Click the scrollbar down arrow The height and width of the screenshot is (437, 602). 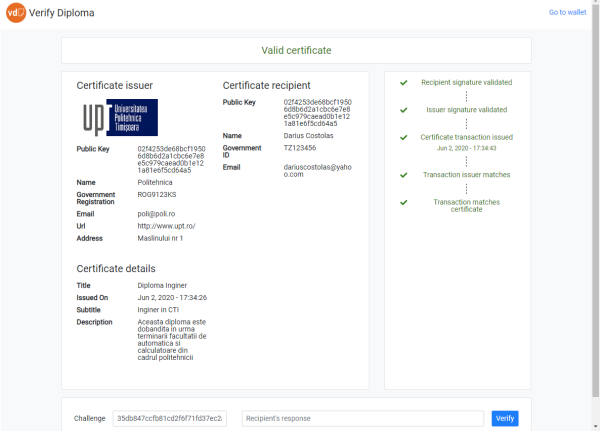[x=595, y=427]
